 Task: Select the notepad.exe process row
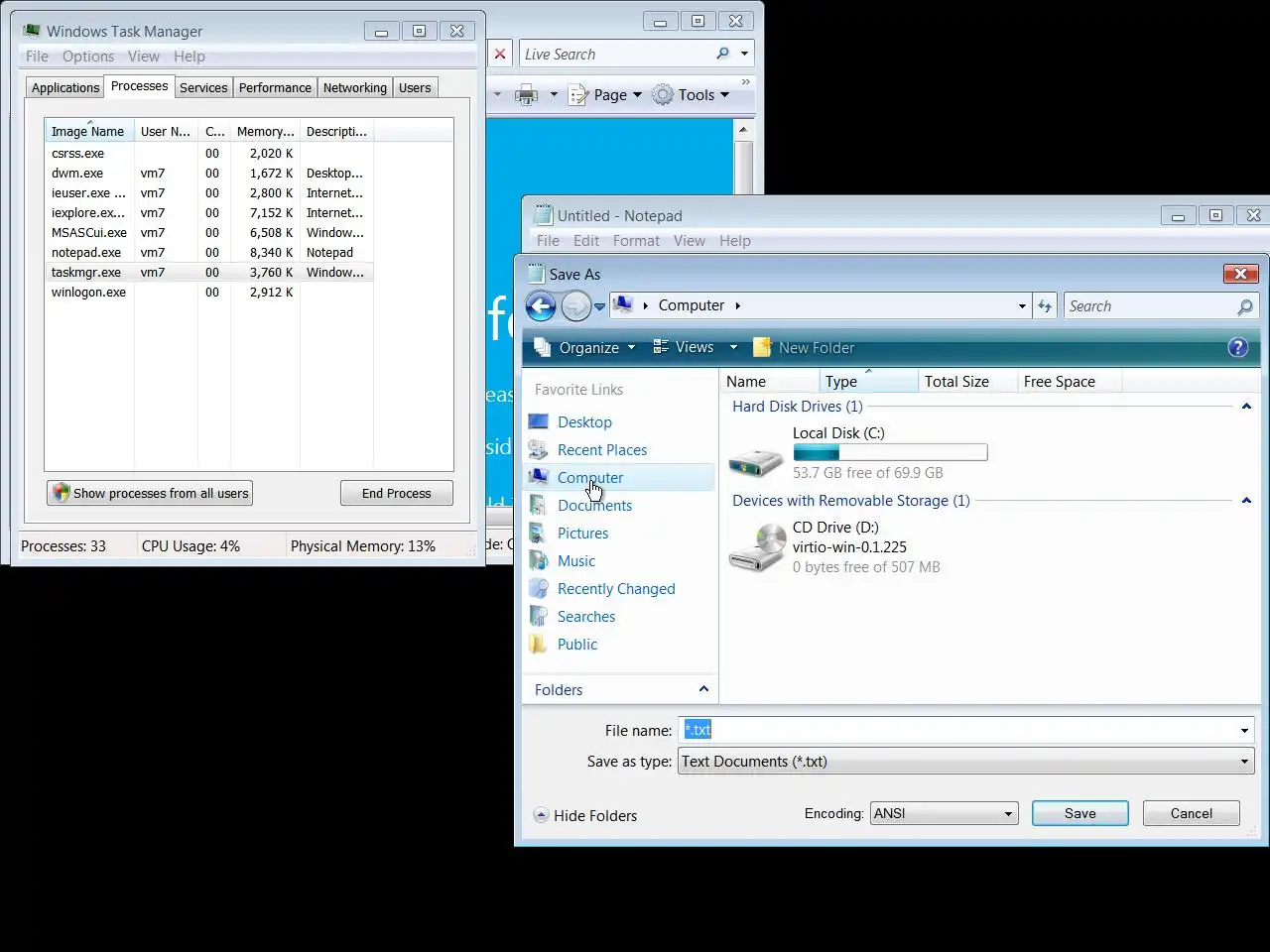click(209, 253)
